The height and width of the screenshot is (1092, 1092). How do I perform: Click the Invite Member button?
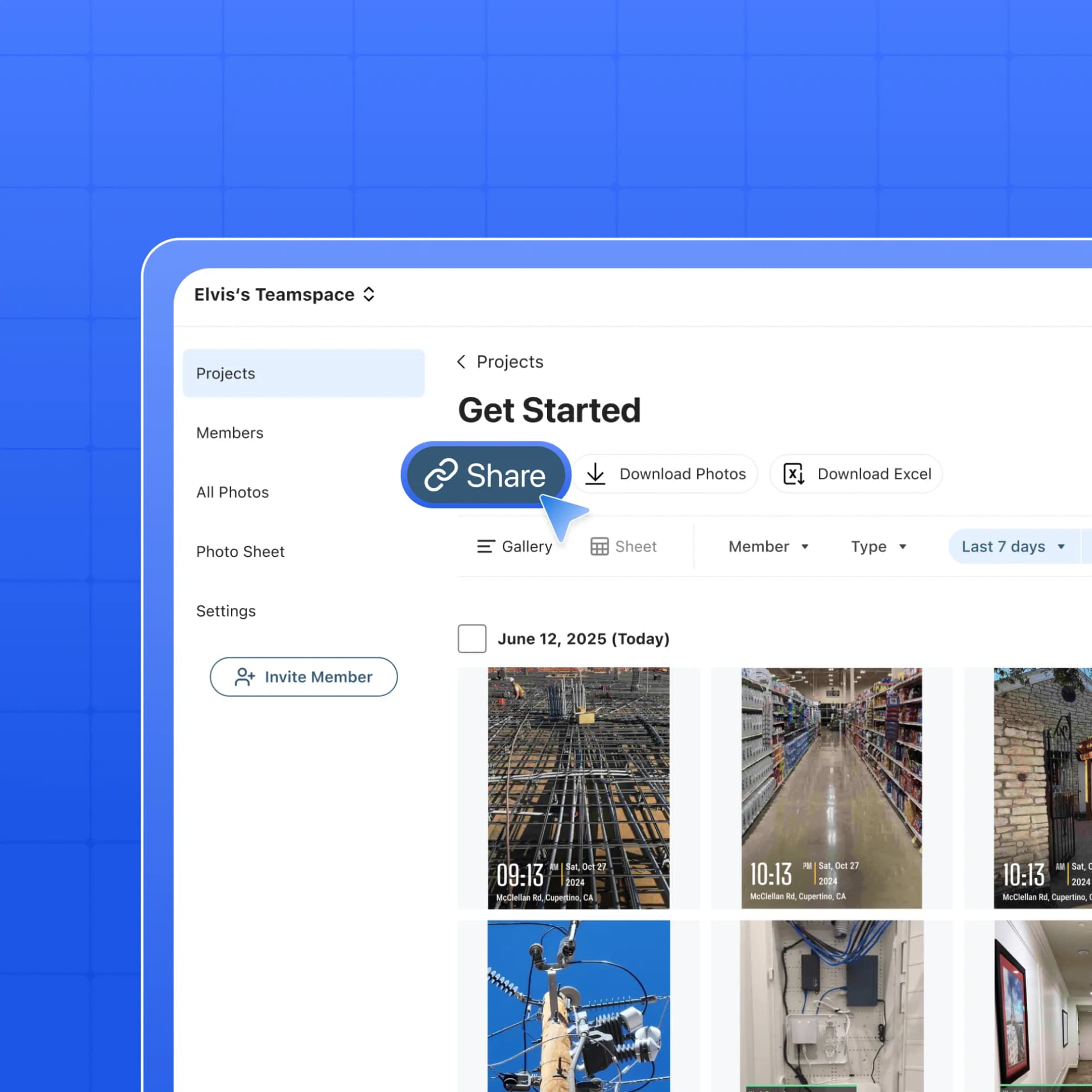tap(304, 677)
